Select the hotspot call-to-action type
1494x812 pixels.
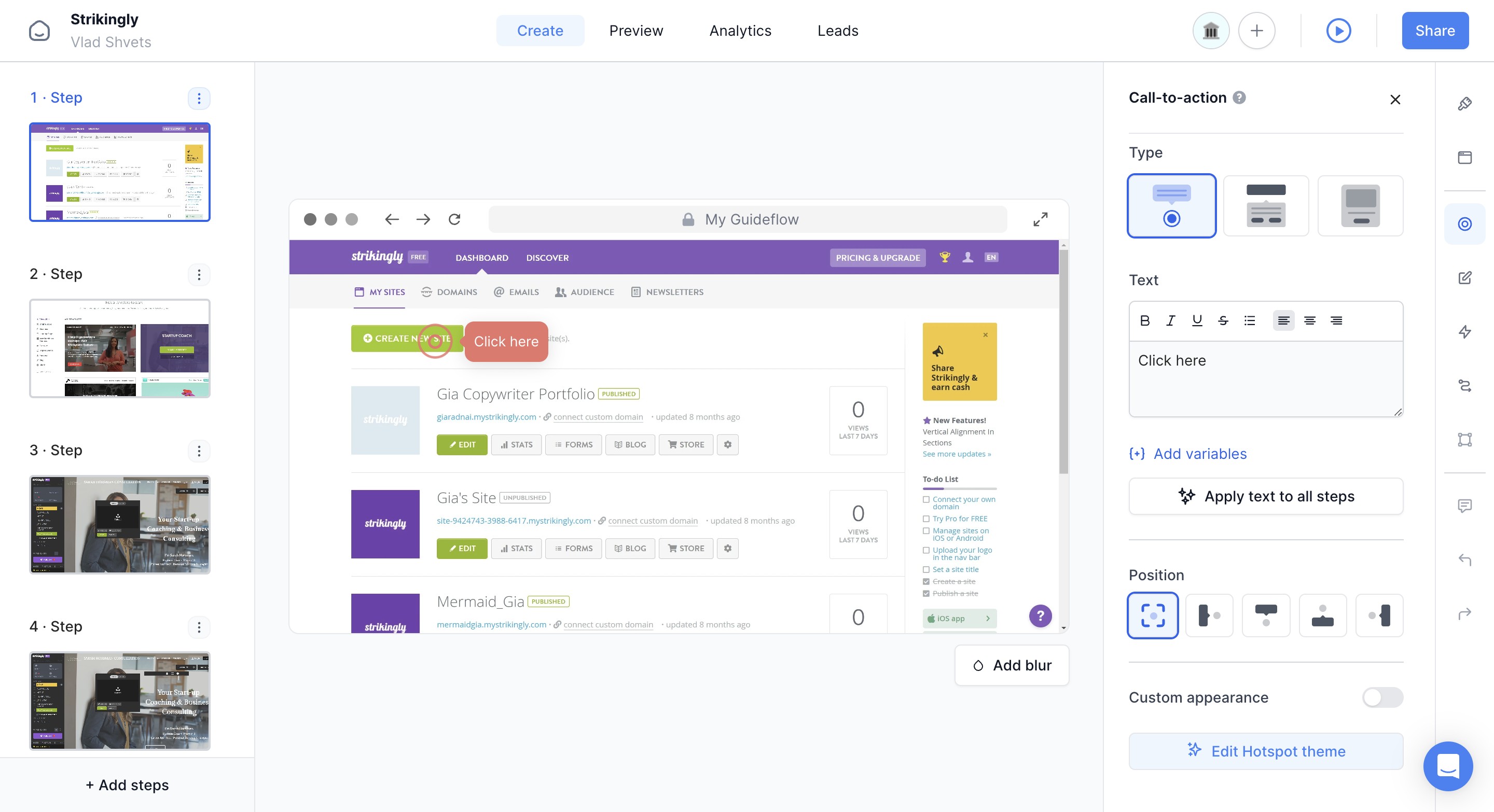point(1171,206)
